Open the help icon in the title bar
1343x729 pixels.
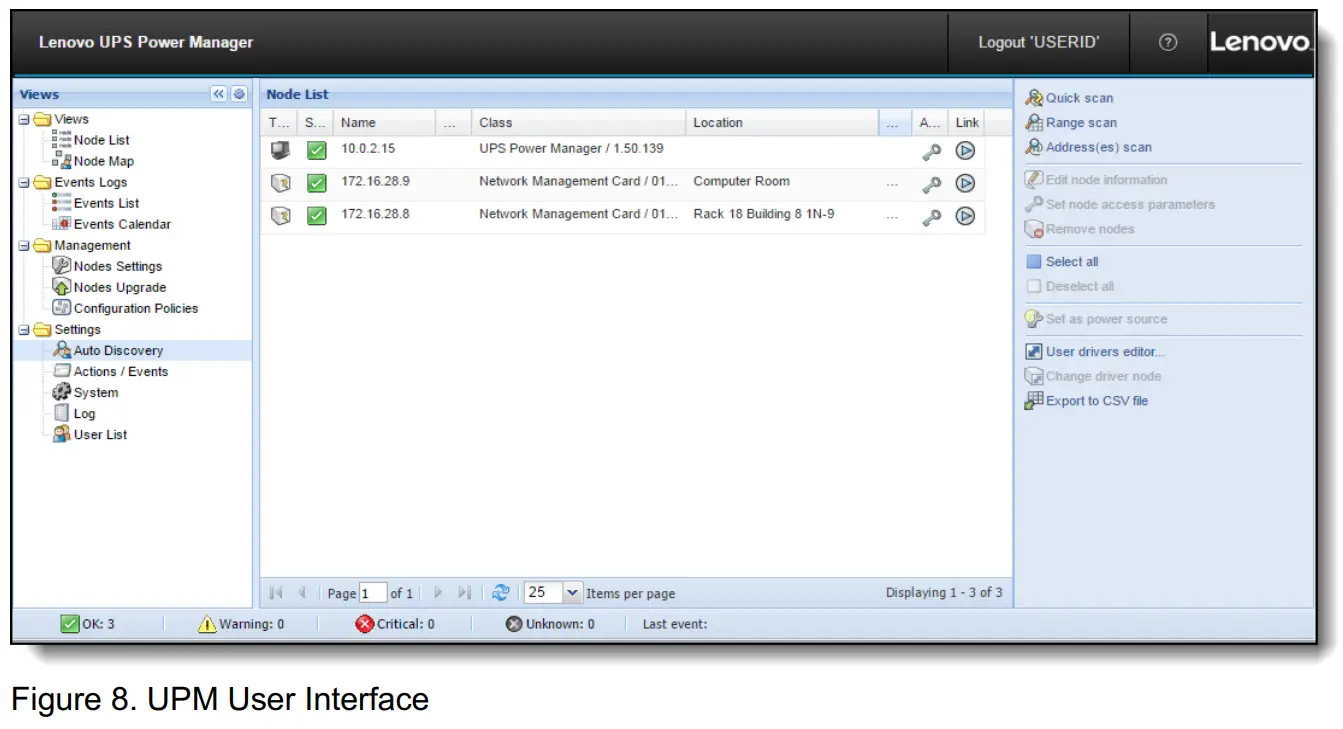pos(1166,42)
